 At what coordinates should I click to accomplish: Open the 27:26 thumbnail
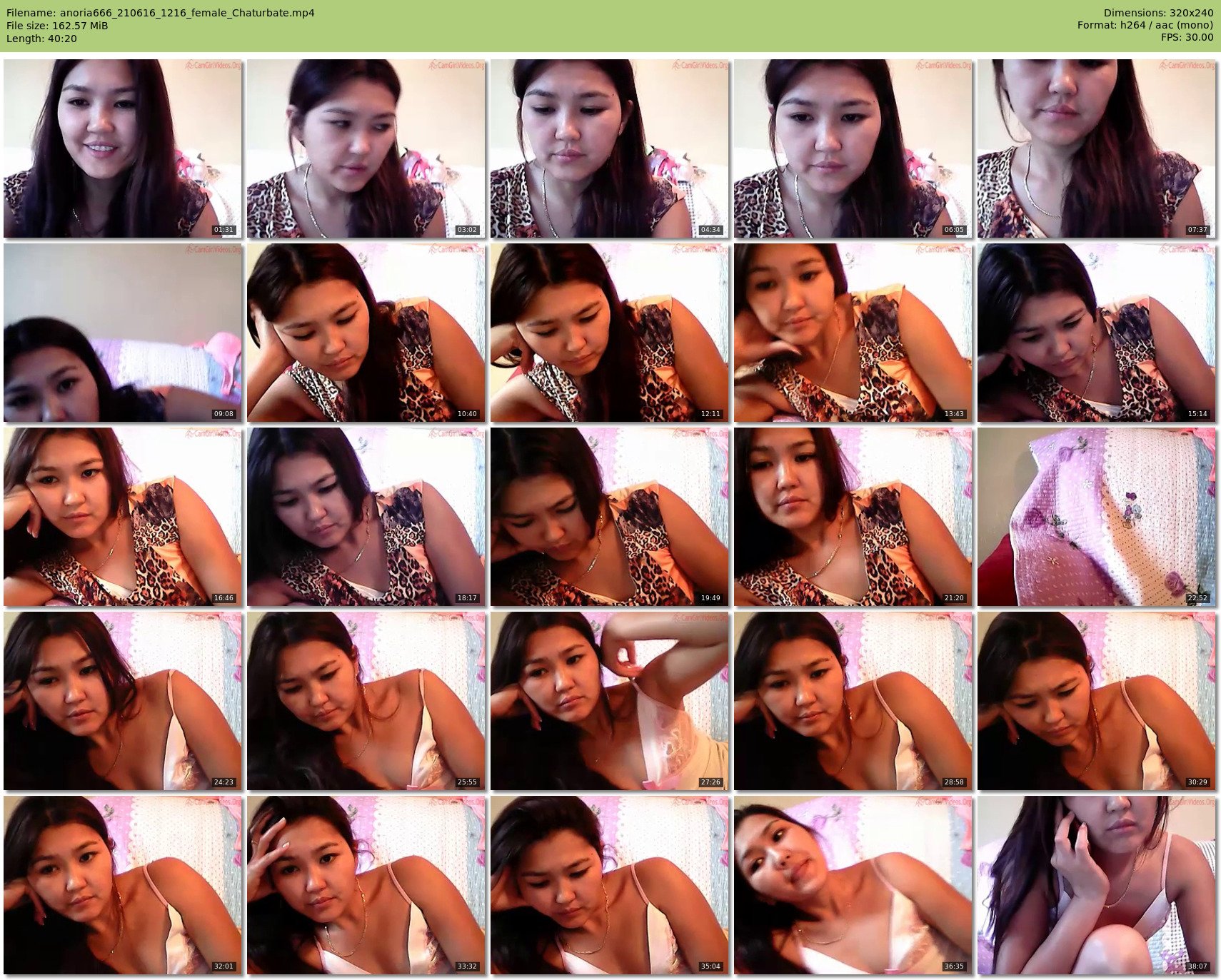[610, 701]
